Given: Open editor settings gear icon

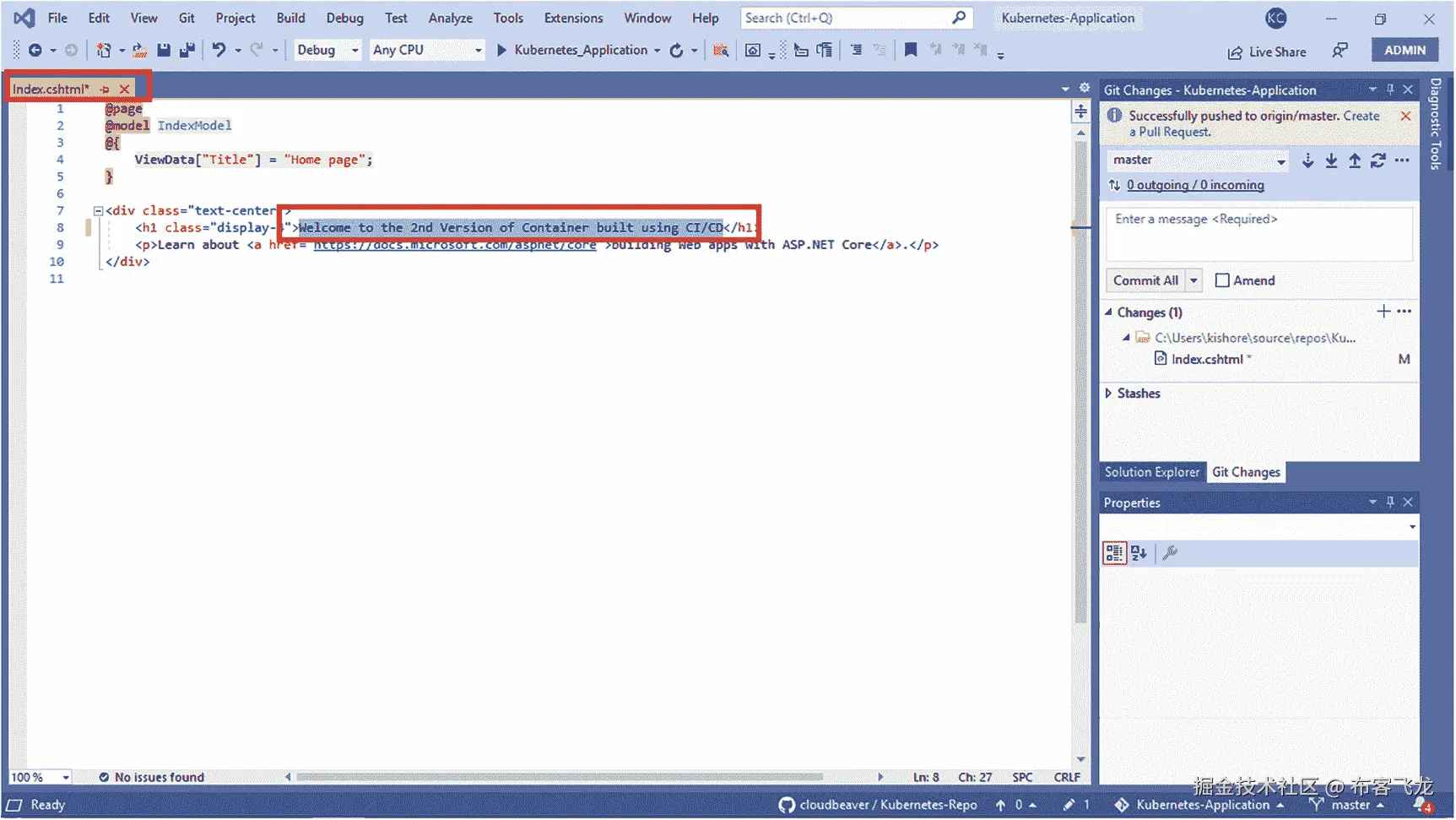Looking at the screenshot, I should [x=1085, y=89].
